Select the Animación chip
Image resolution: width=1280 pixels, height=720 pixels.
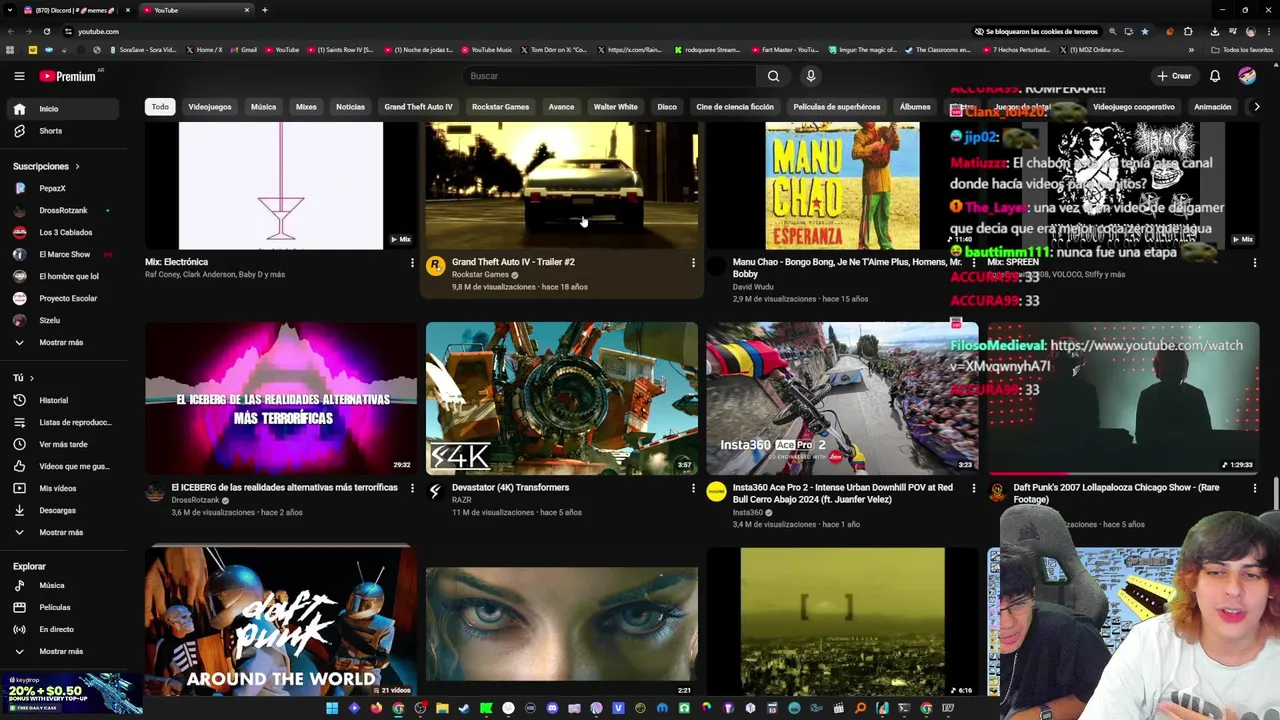pos(1212,107)
